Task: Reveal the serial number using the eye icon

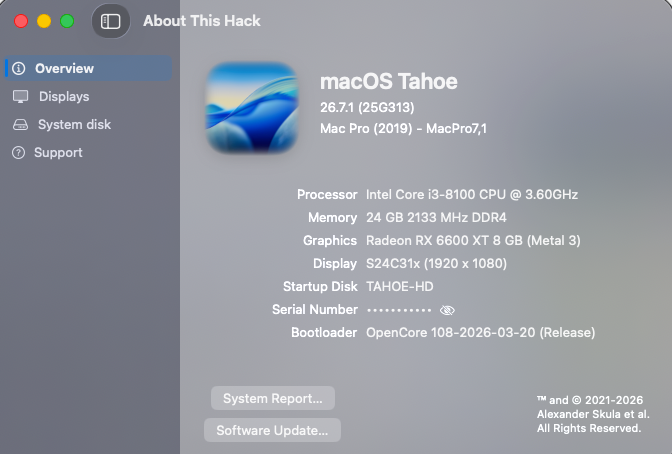Action: (x=447, y=310)
